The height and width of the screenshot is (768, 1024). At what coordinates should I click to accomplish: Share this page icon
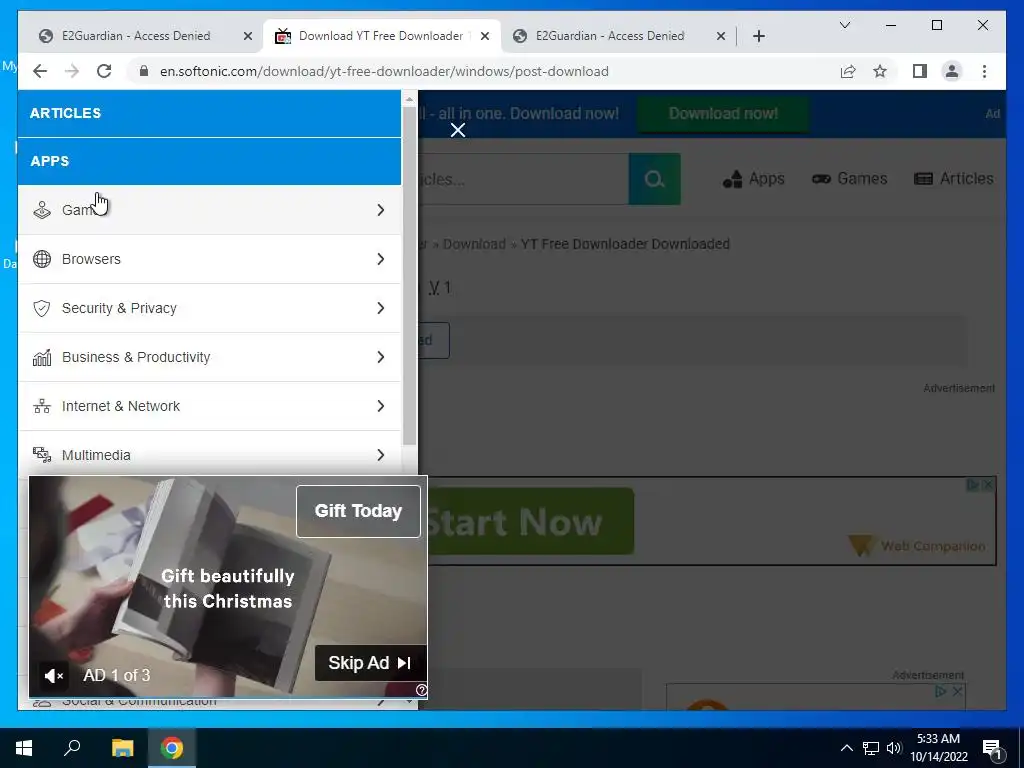click(x=848, y=71)
